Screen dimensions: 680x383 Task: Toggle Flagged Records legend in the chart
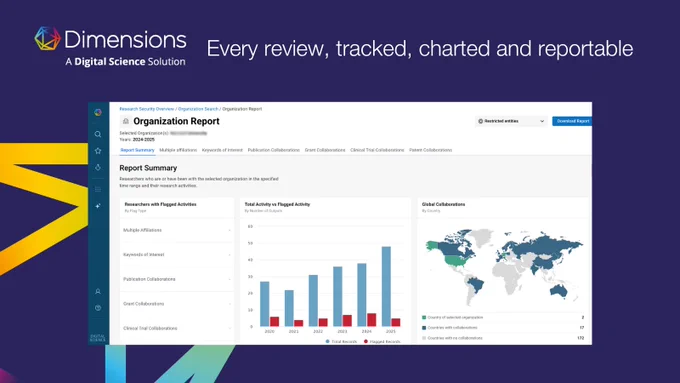382,342
